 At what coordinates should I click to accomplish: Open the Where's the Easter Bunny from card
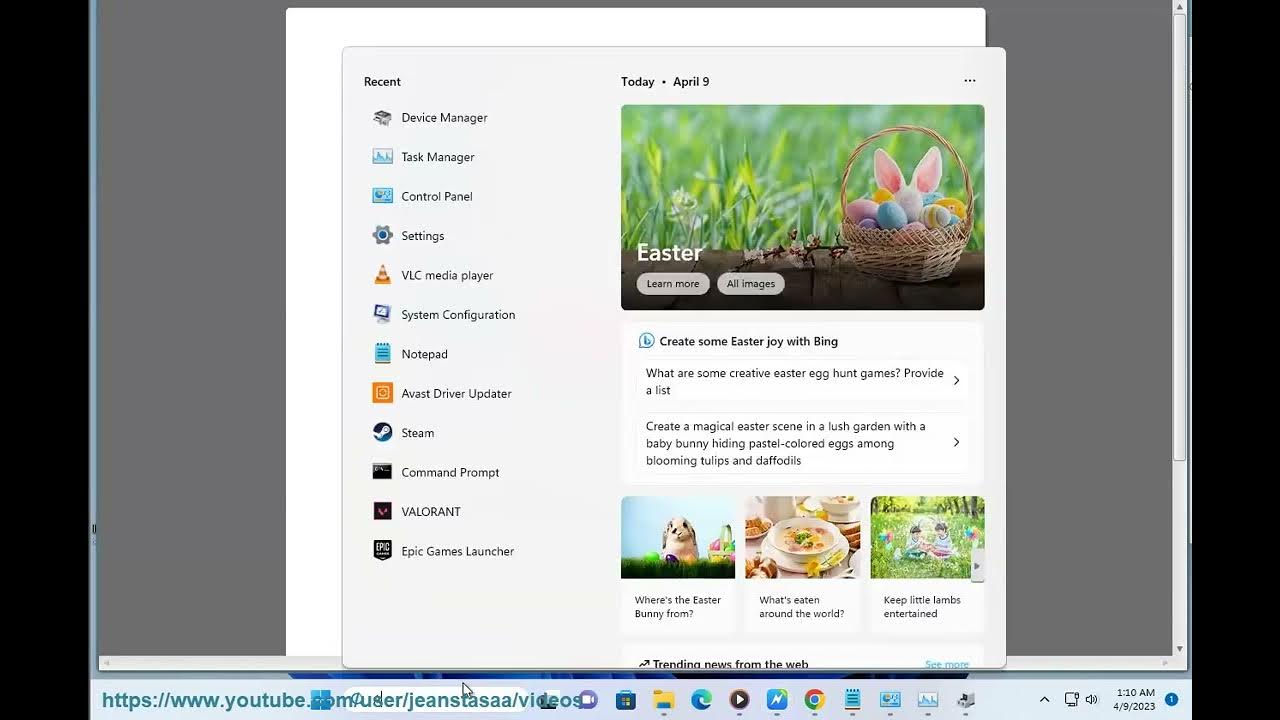coord(678,564)
